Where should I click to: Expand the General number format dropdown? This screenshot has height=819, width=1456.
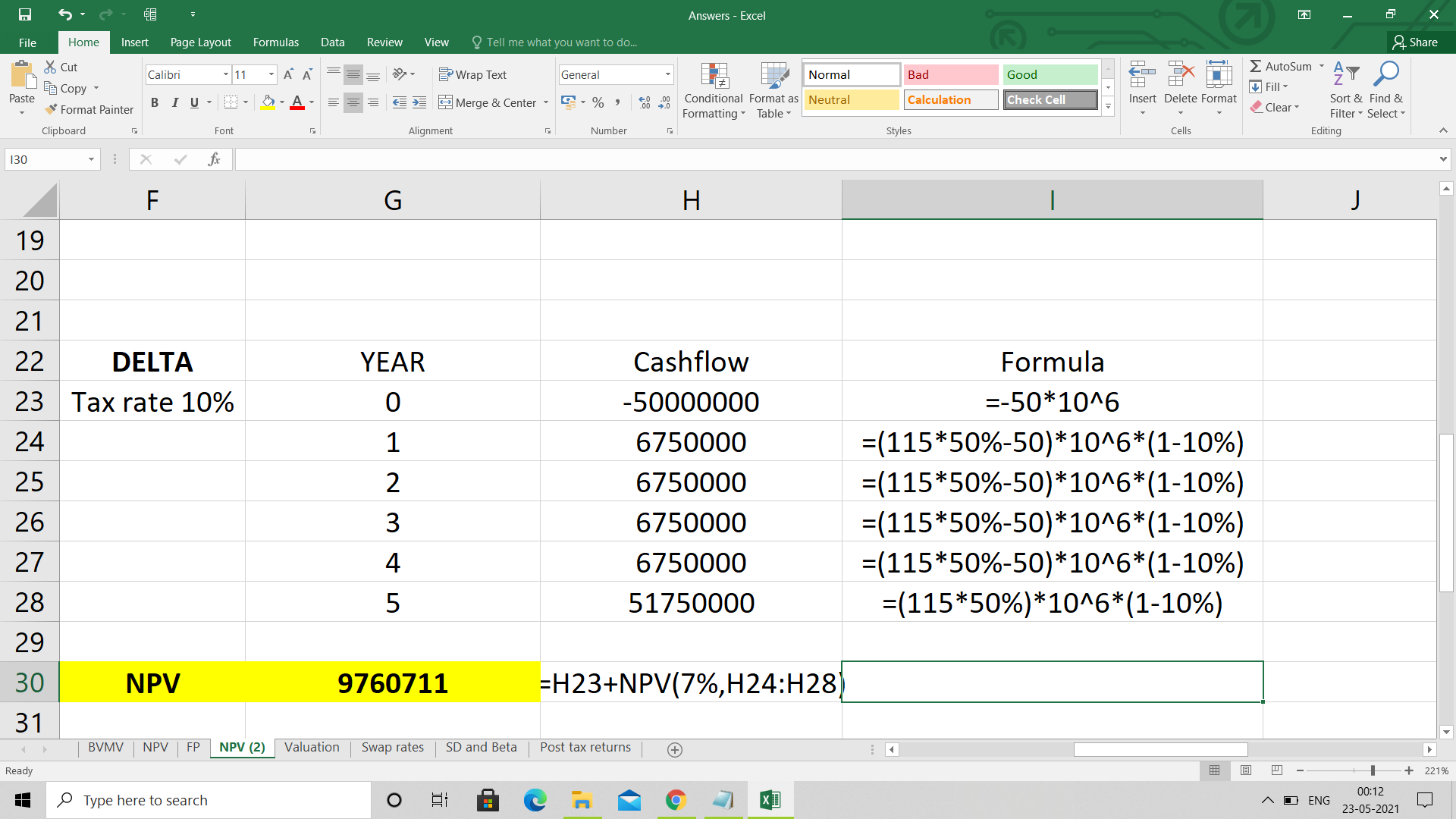[667, 74]
